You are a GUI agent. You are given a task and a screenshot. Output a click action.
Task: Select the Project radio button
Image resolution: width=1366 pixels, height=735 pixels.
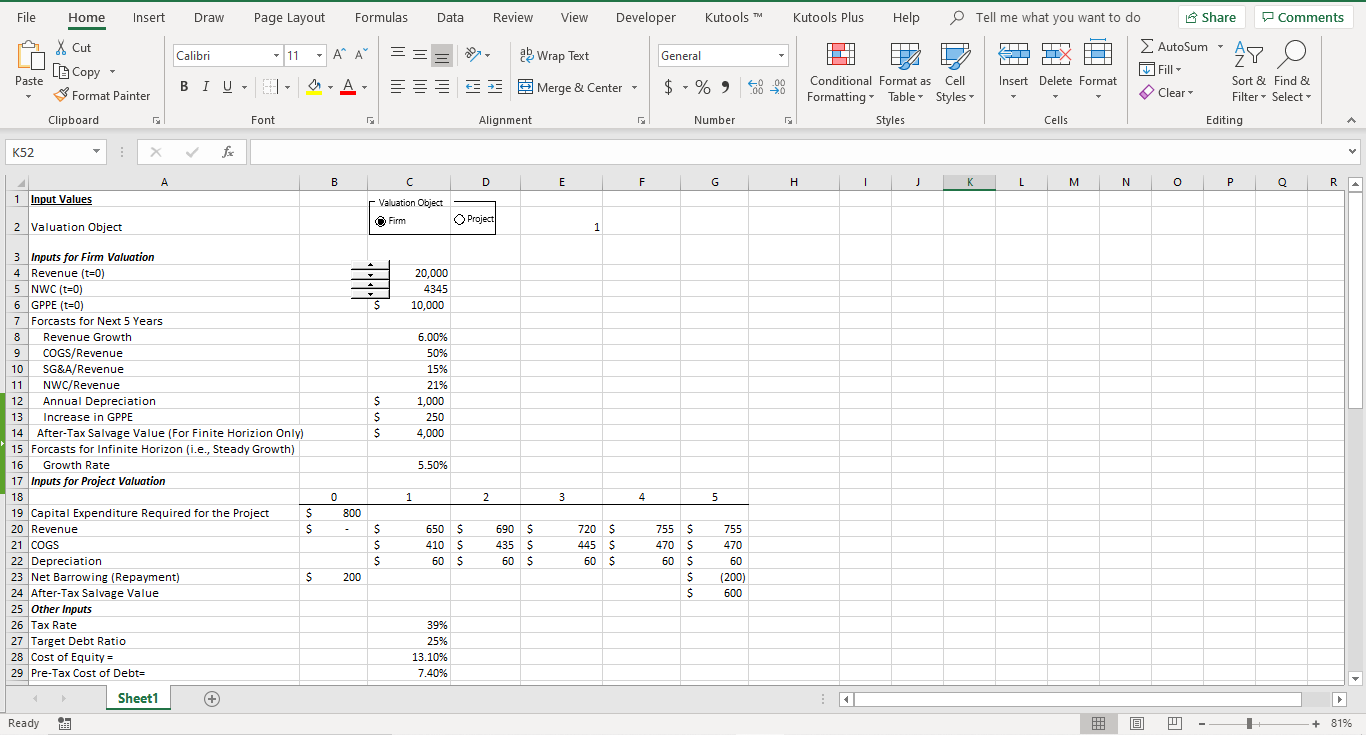(x=458, y=219)
